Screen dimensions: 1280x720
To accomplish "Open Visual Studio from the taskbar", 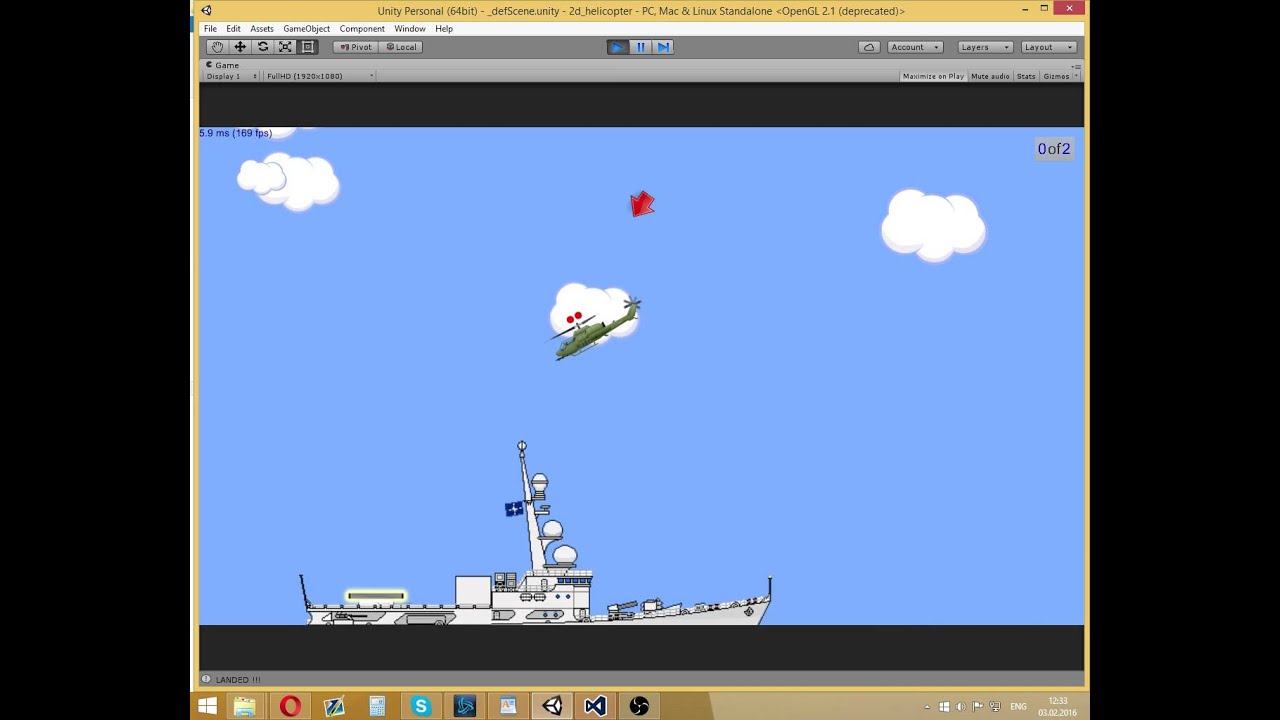I will [594, 706].
